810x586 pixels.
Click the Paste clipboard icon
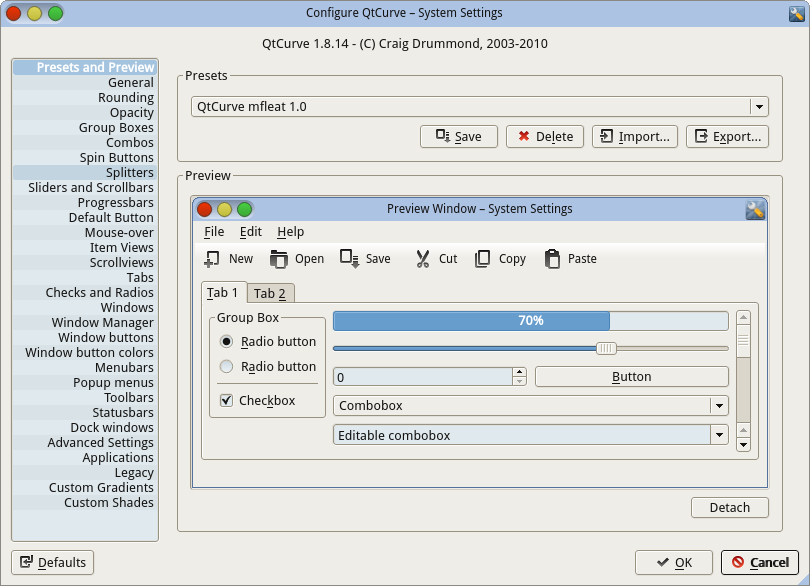point(552,259)
